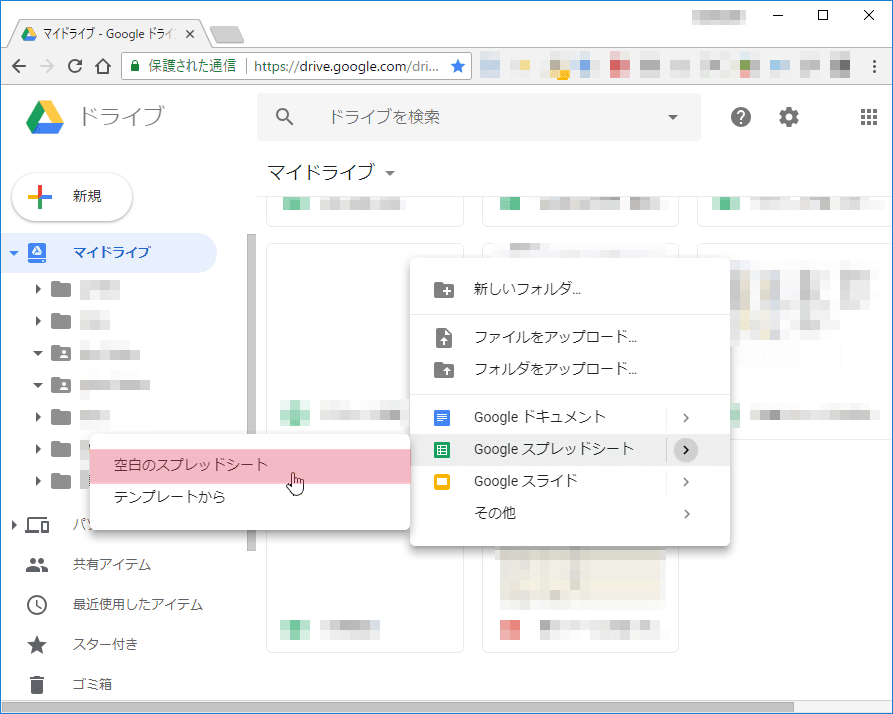
Task: Click the browser home icon
Action: (103, 66)
